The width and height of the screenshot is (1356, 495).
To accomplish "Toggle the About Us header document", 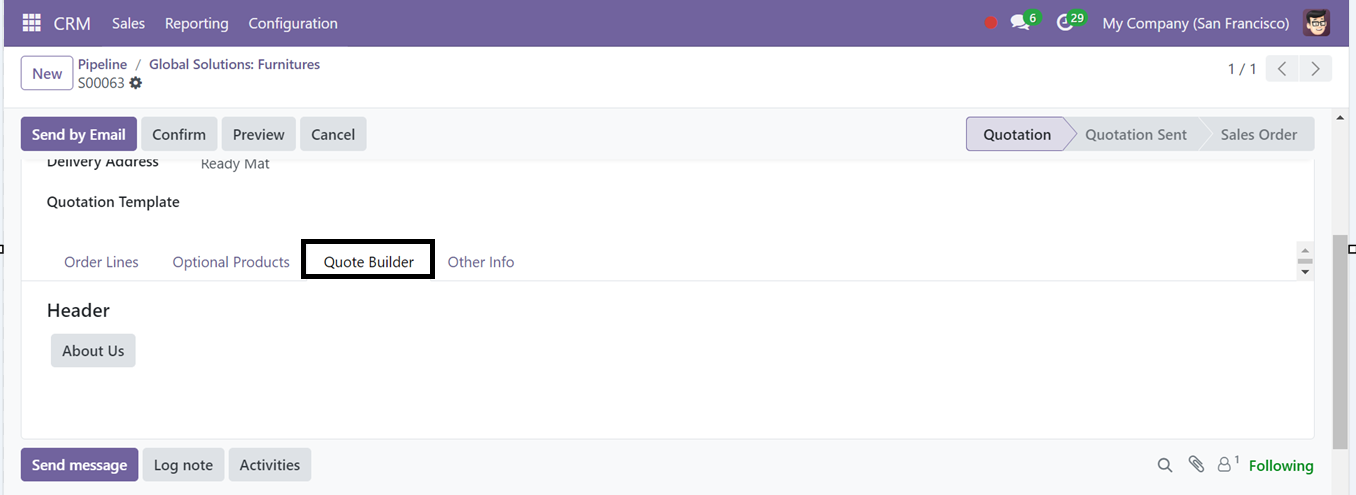I will 93,351.
